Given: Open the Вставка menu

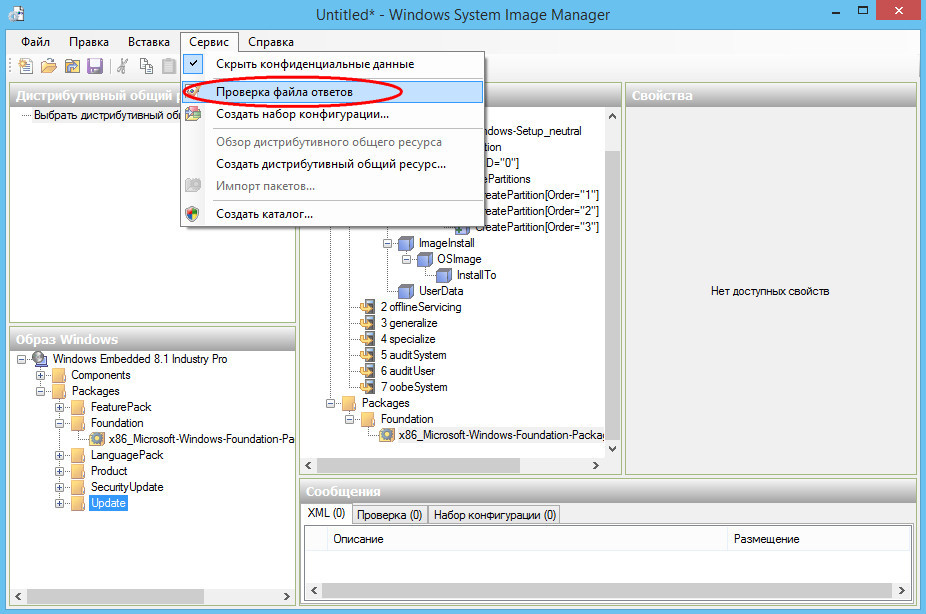Looking at the screenshot, I should [149, 42].
